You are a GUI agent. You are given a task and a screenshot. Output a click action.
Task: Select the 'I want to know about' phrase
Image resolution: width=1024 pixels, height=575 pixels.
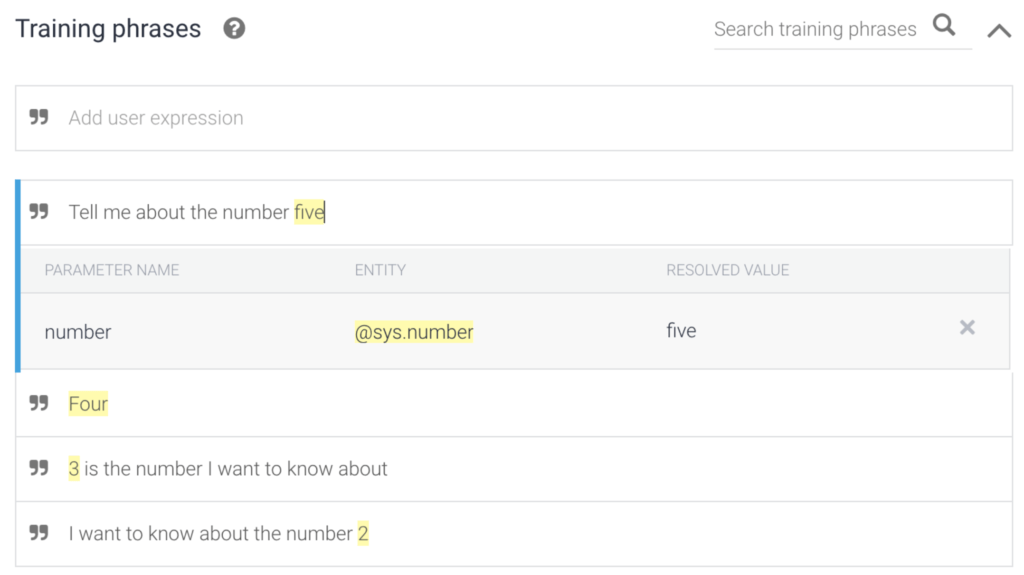pos(210,533)
